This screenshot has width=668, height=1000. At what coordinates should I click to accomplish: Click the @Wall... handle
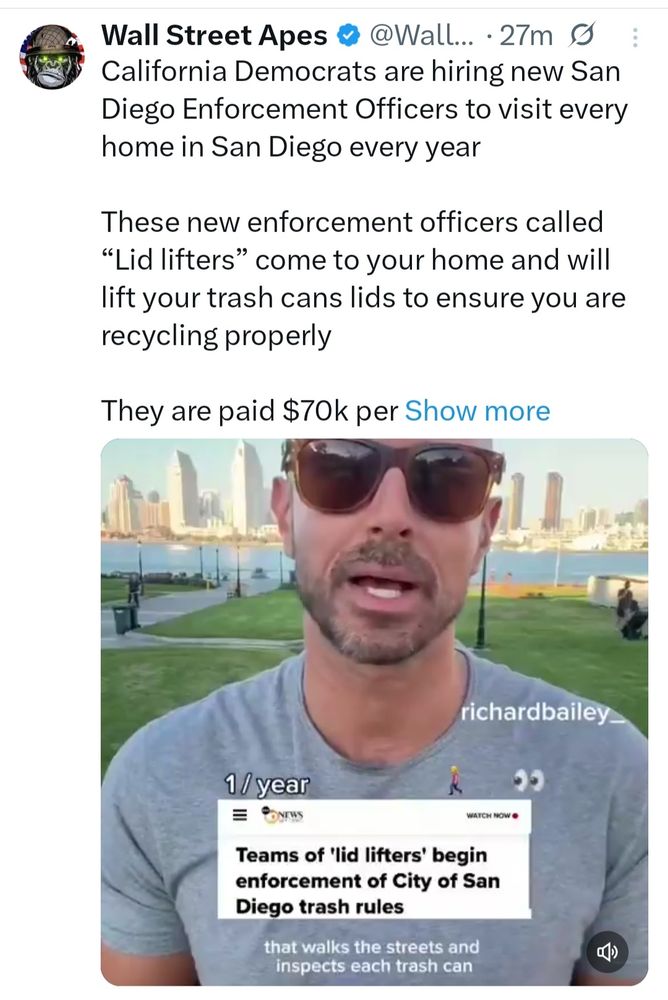422,36
